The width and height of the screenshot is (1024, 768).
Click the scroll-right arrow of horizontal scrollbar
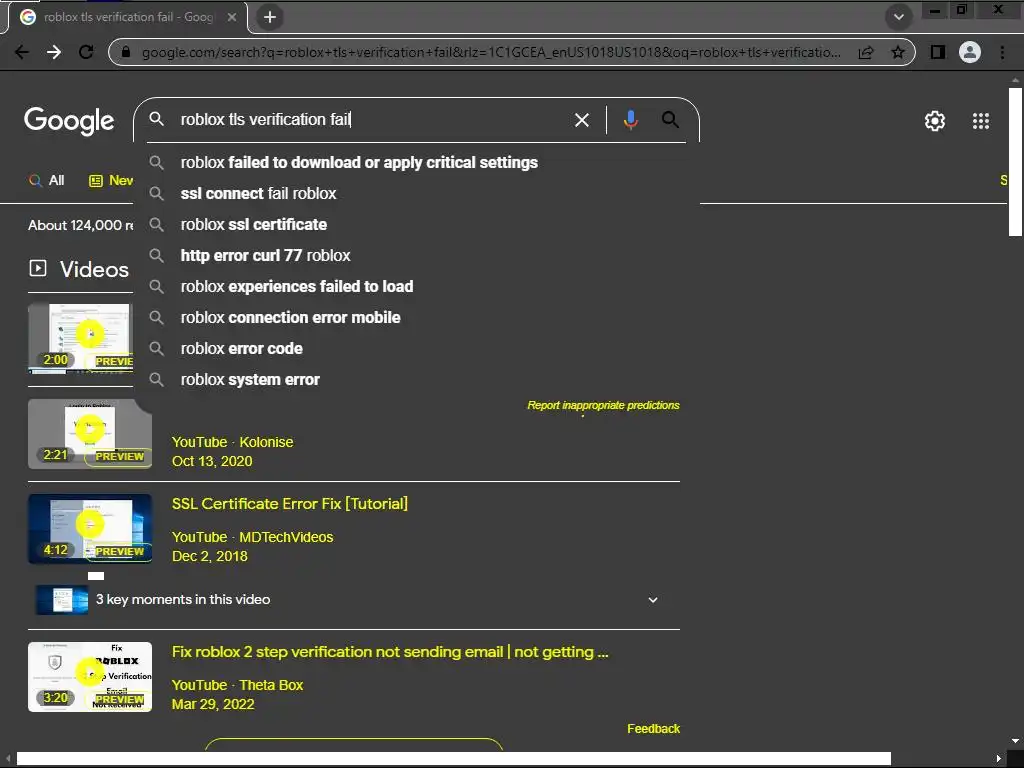click(x=999, y=759)
